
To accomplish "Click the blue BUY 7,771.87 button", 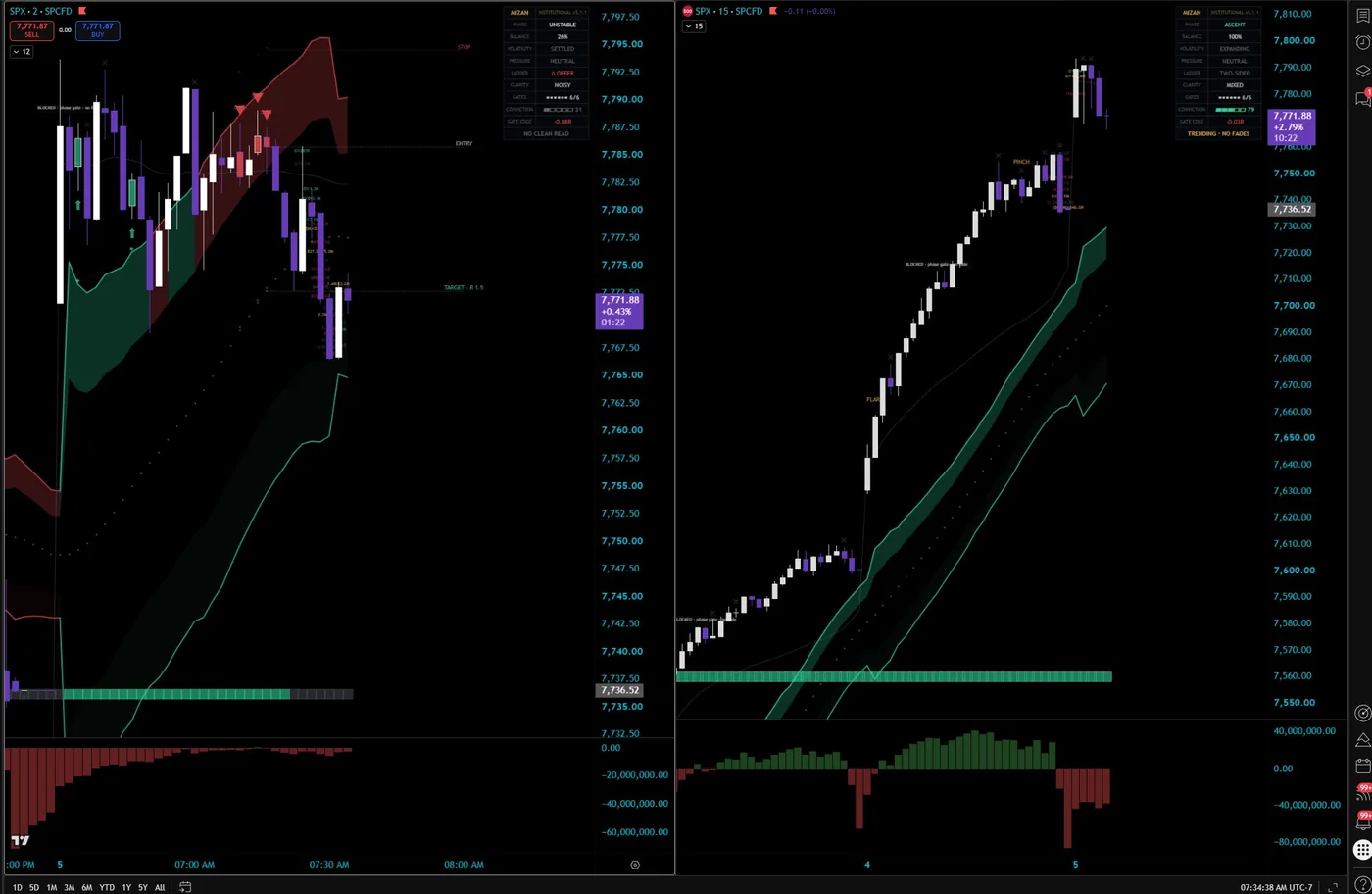I will [97, 30].
